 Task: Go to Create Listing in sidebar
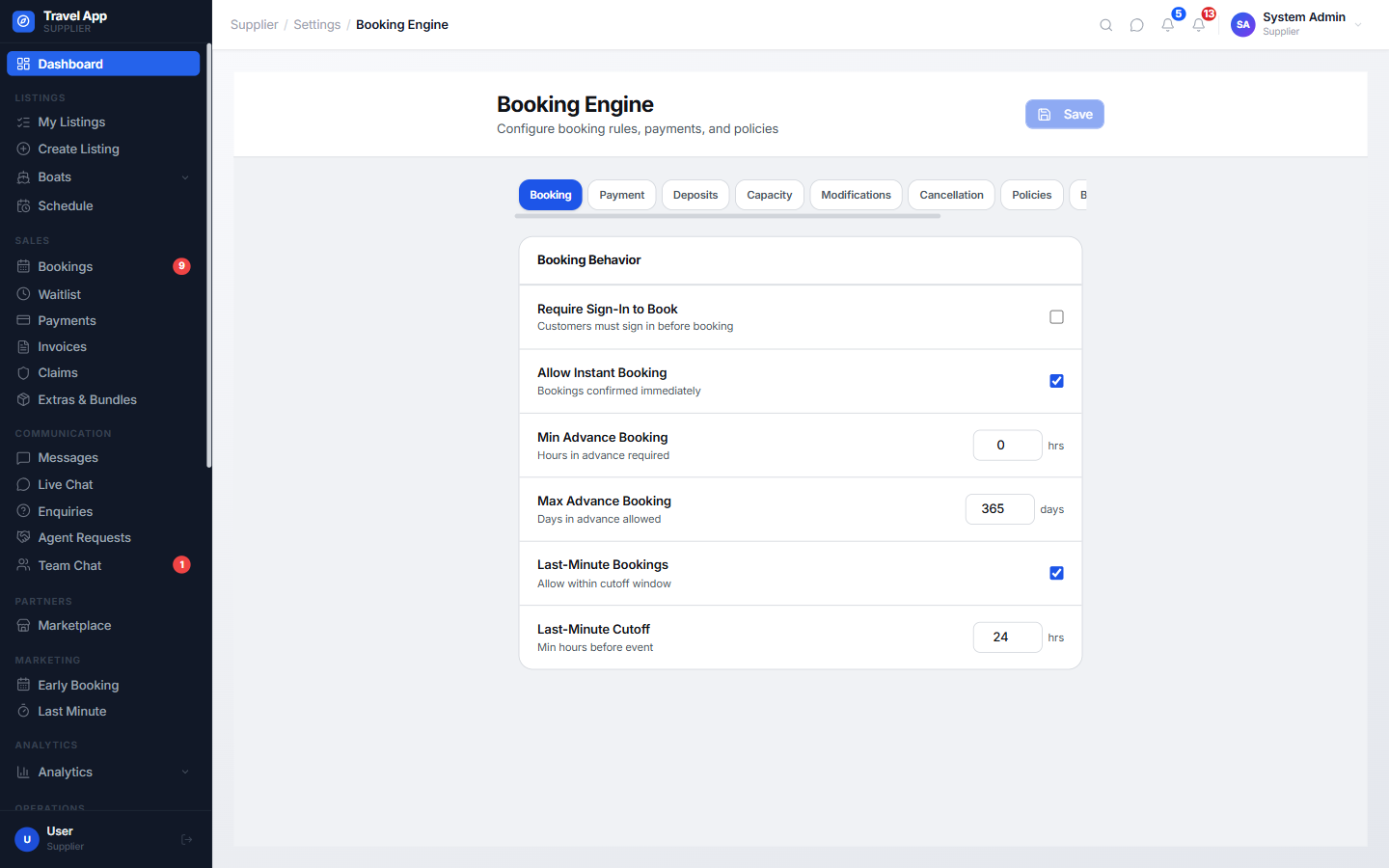(103, 149)
